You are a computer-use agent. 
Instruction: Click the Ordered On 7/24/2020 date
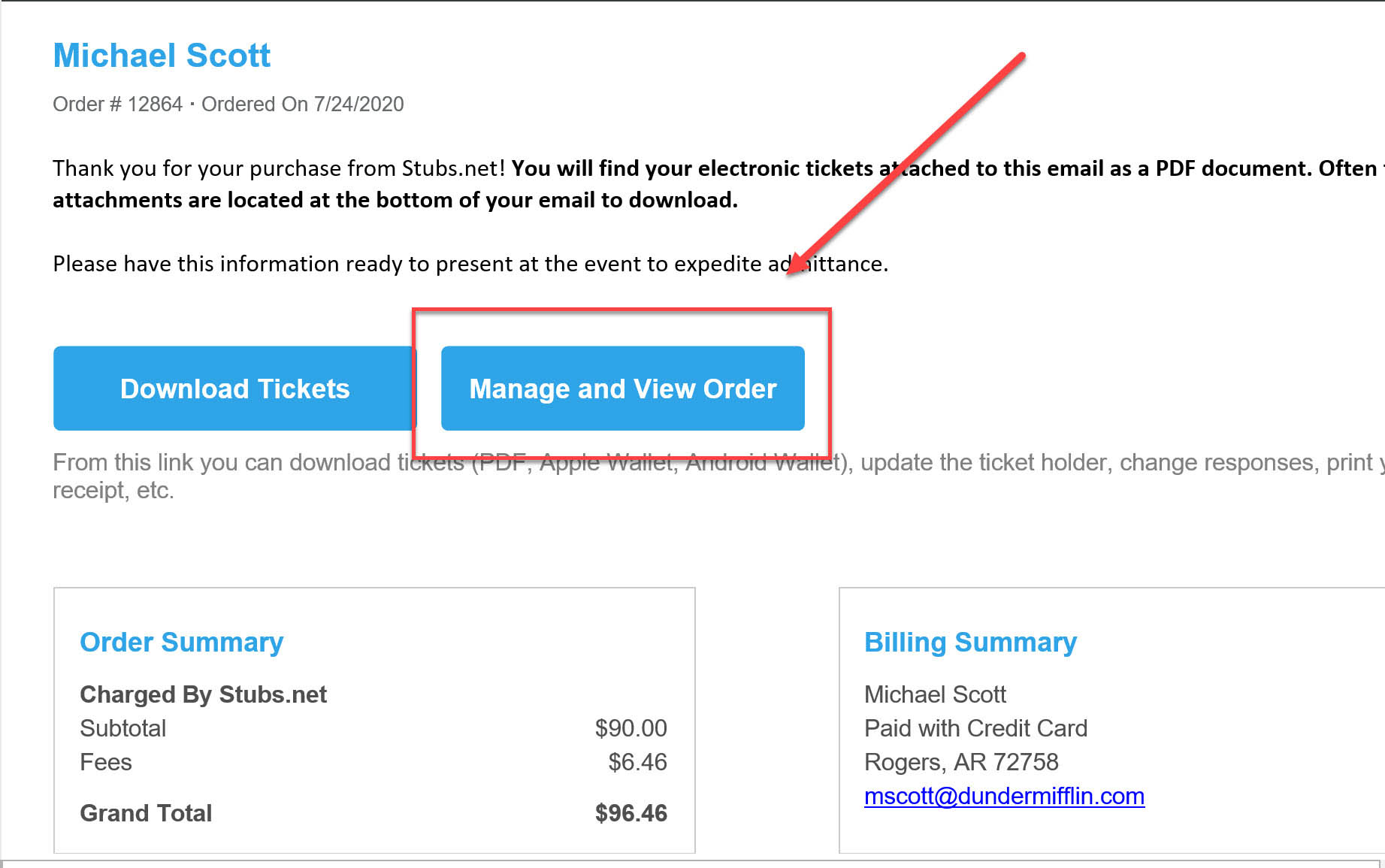tap(302, 104)
